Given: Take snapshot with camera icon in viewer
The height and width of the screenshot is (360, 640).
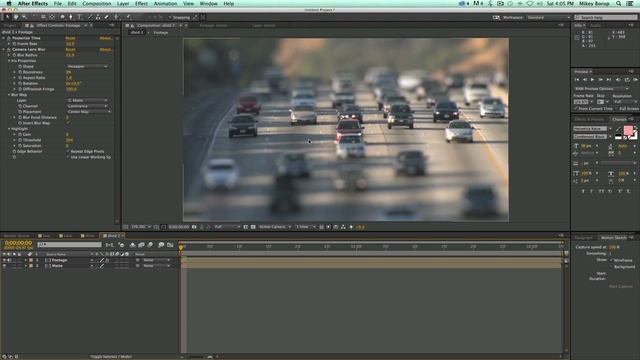Looking at the screenshot, I should 194,227.
